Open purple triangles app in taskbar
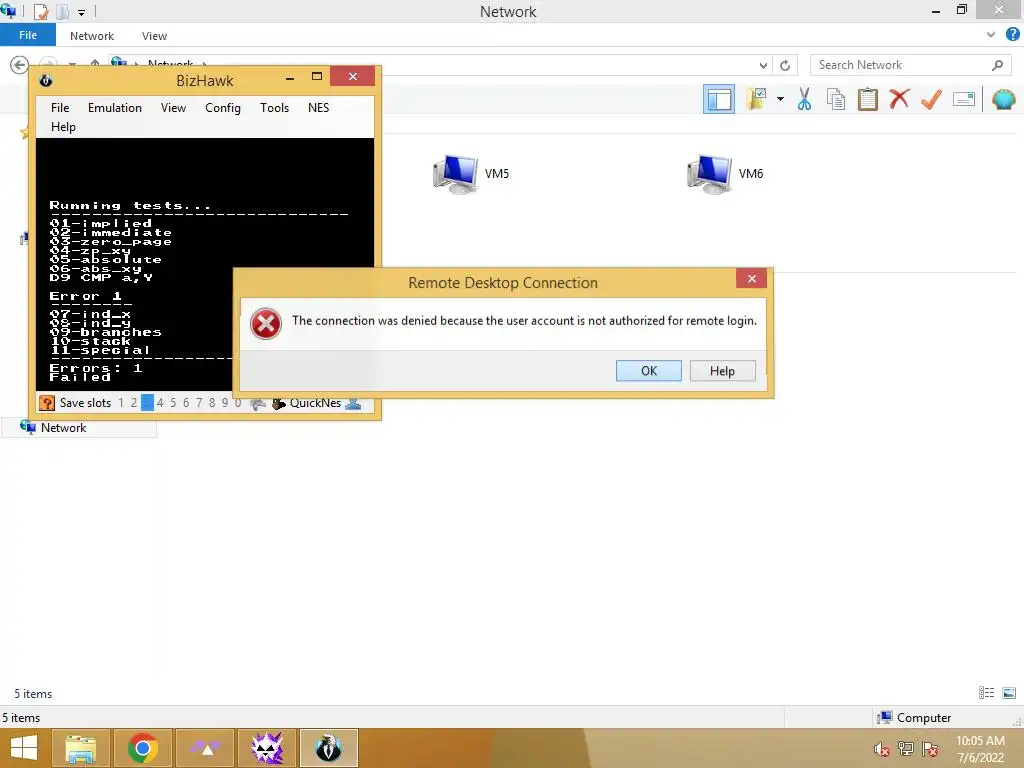 point(205,748)
